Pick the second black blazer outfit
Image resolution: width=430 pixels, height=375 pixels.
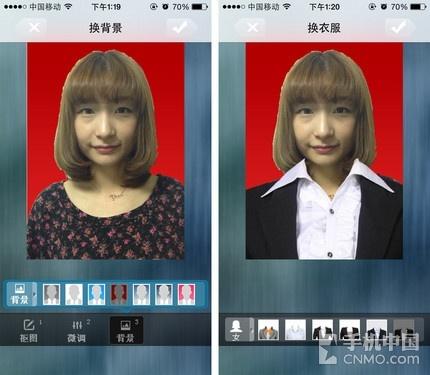tap(350, 330)
